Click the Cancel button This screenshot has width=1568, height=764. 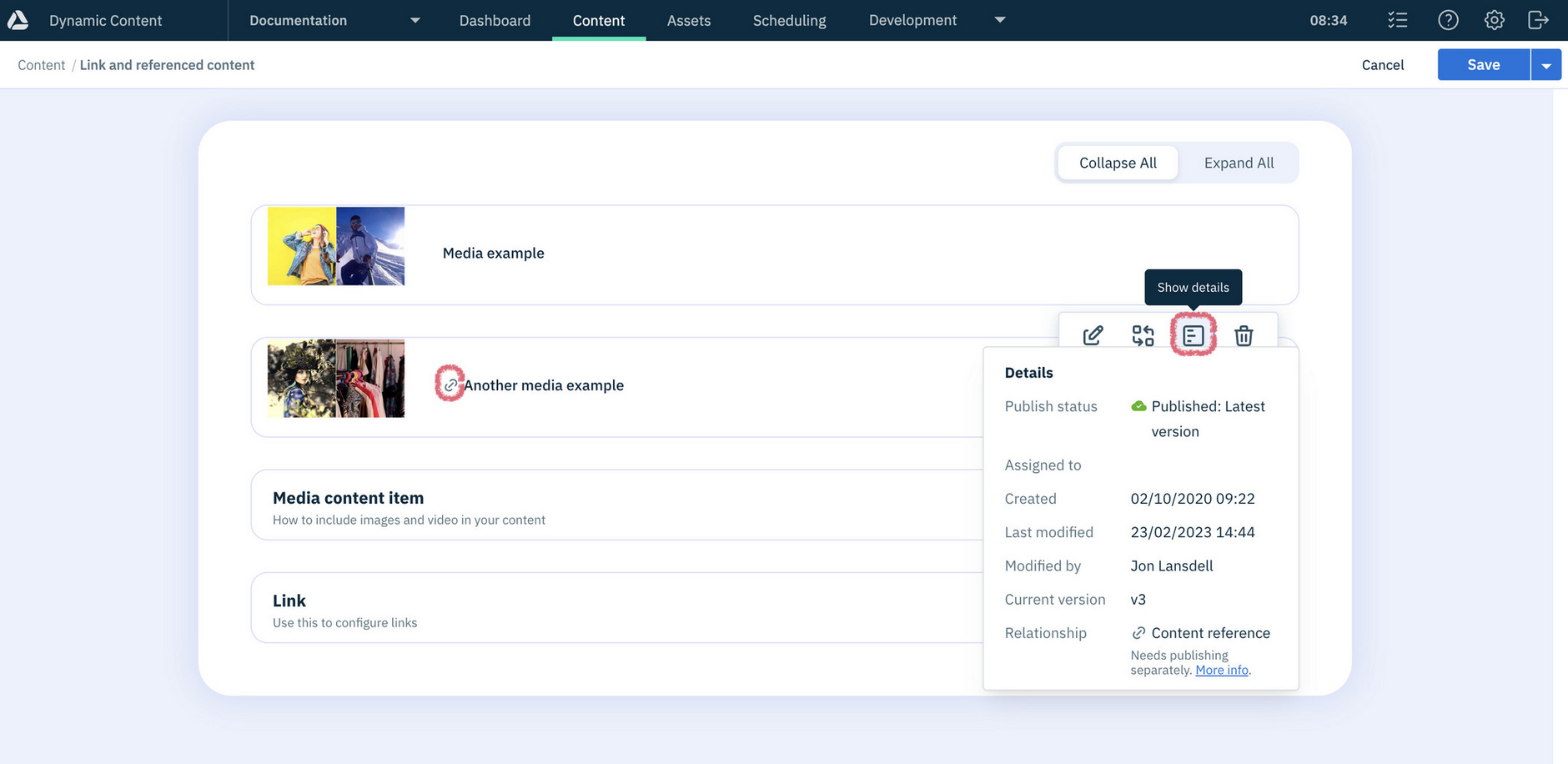(1383, 65)
